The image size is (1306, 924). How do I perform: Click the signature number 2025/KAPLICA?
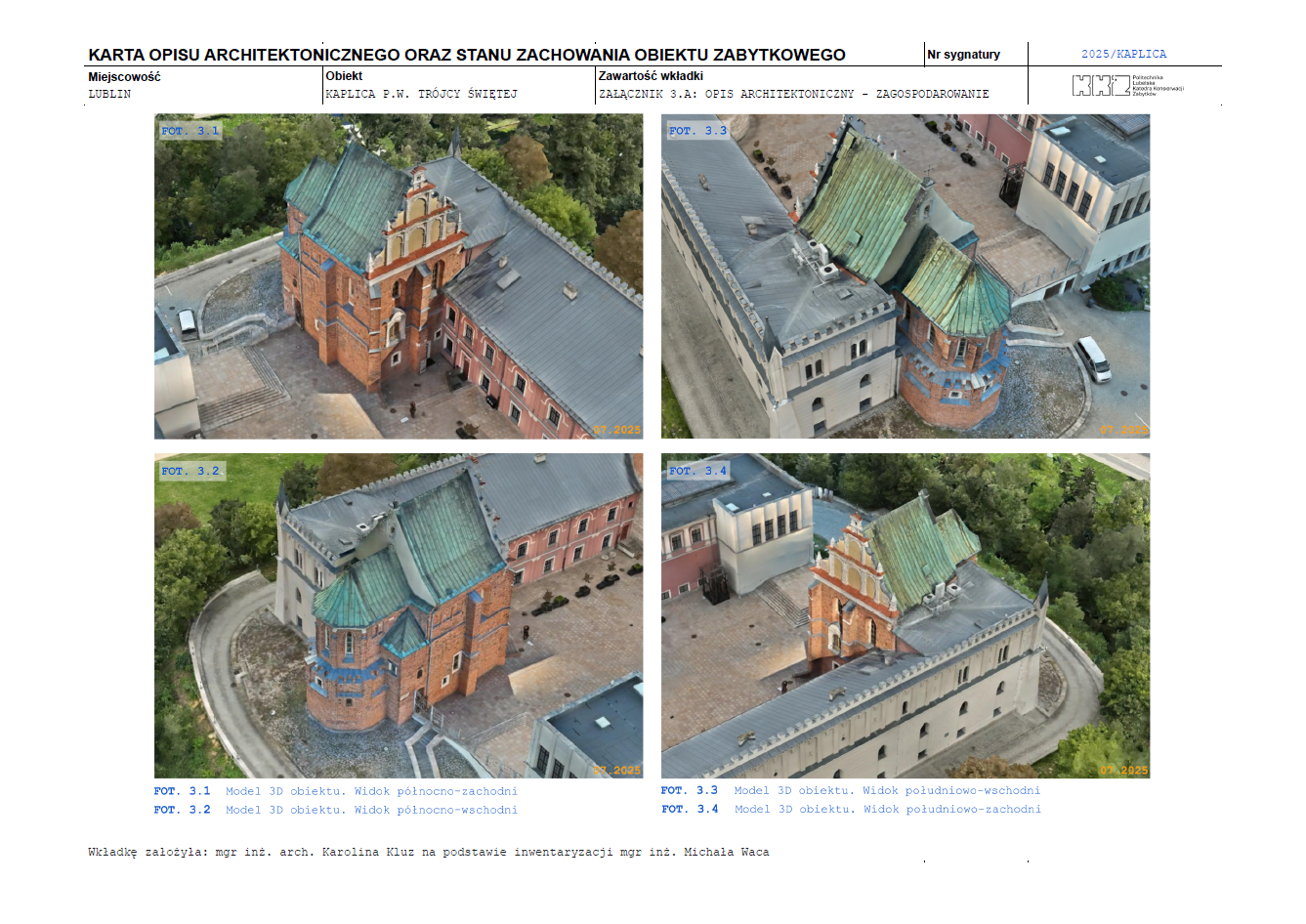pyautogui.click(x=1123, y=55)
